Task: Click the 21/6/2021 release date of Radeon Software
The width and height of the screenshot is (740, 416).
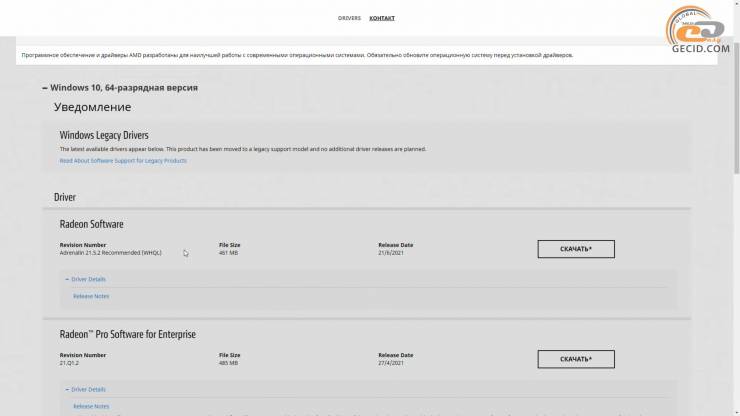Action: [x=391, y=253]
